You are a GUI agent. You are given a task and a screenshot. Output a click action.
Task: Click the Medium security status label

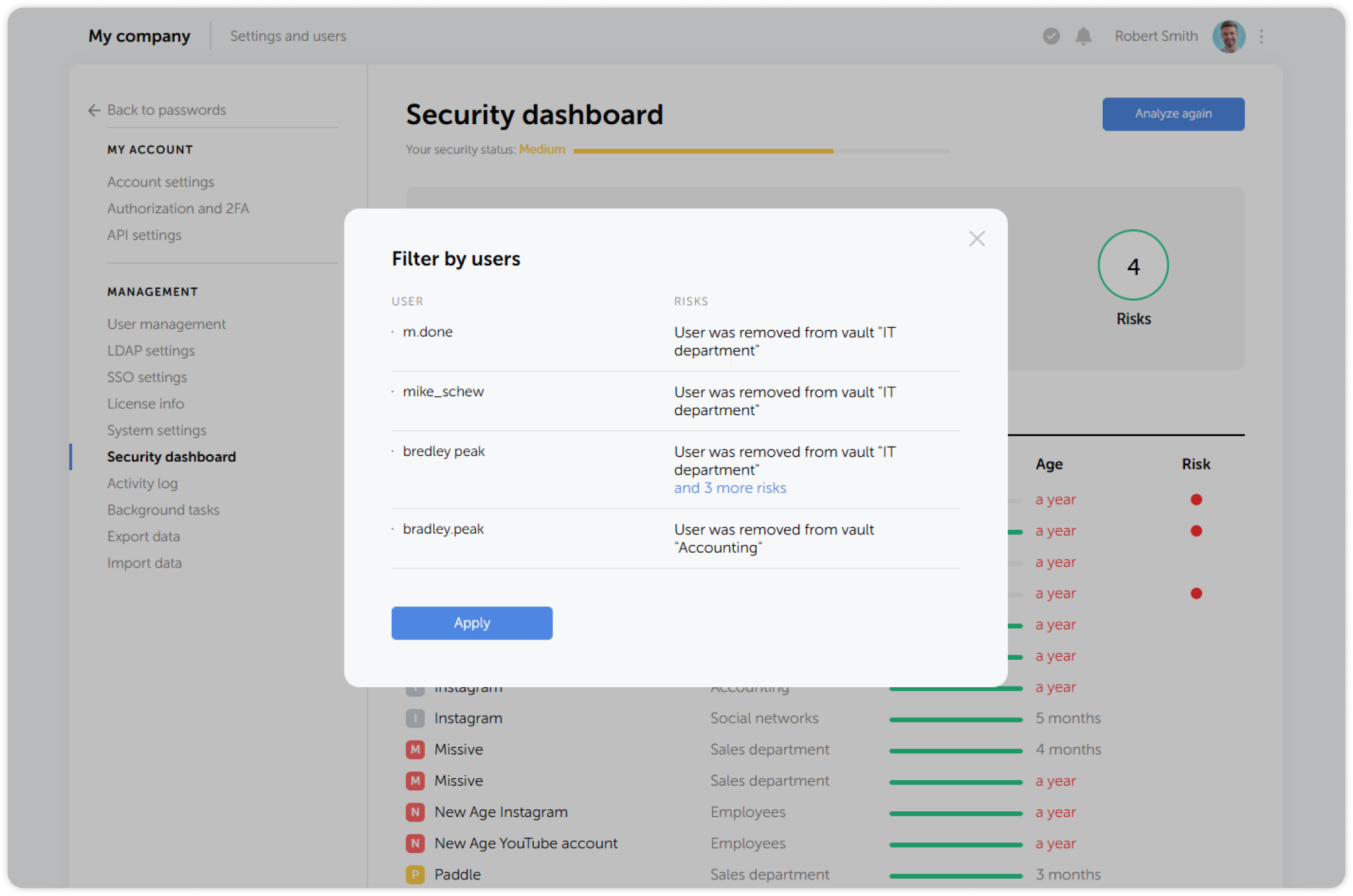(542, 150)
